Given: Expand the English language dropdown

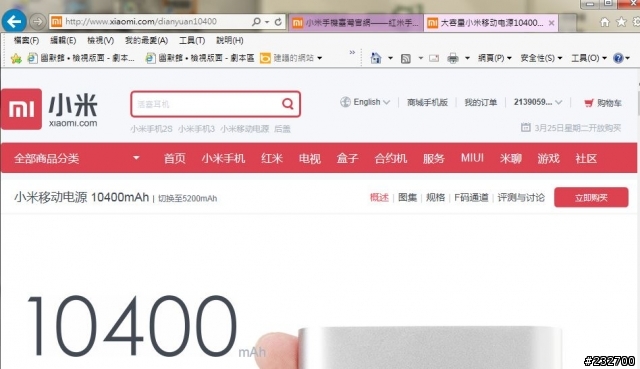Looking at the screenshot, I should pos(386,102).
